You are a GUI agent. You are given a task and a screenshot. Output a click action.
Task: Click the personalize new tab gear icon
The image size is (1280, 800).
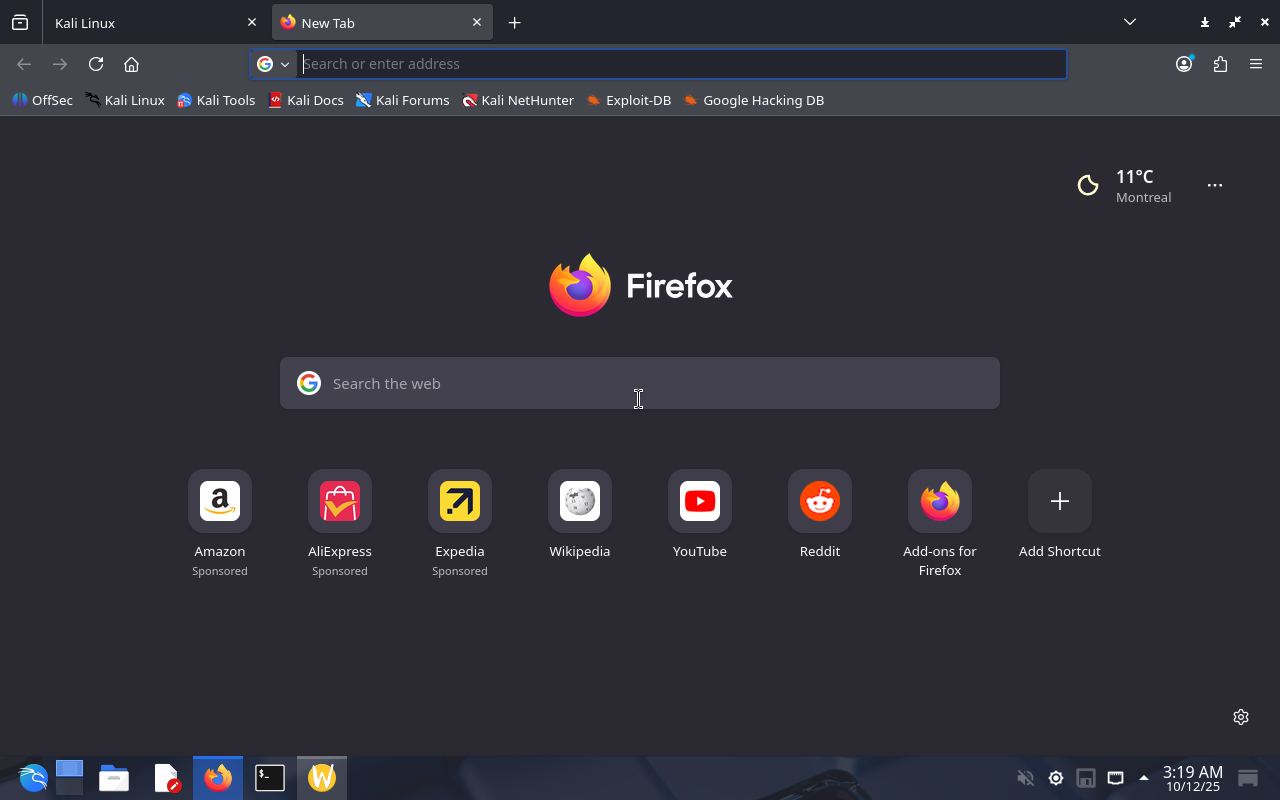(1241, 717)
